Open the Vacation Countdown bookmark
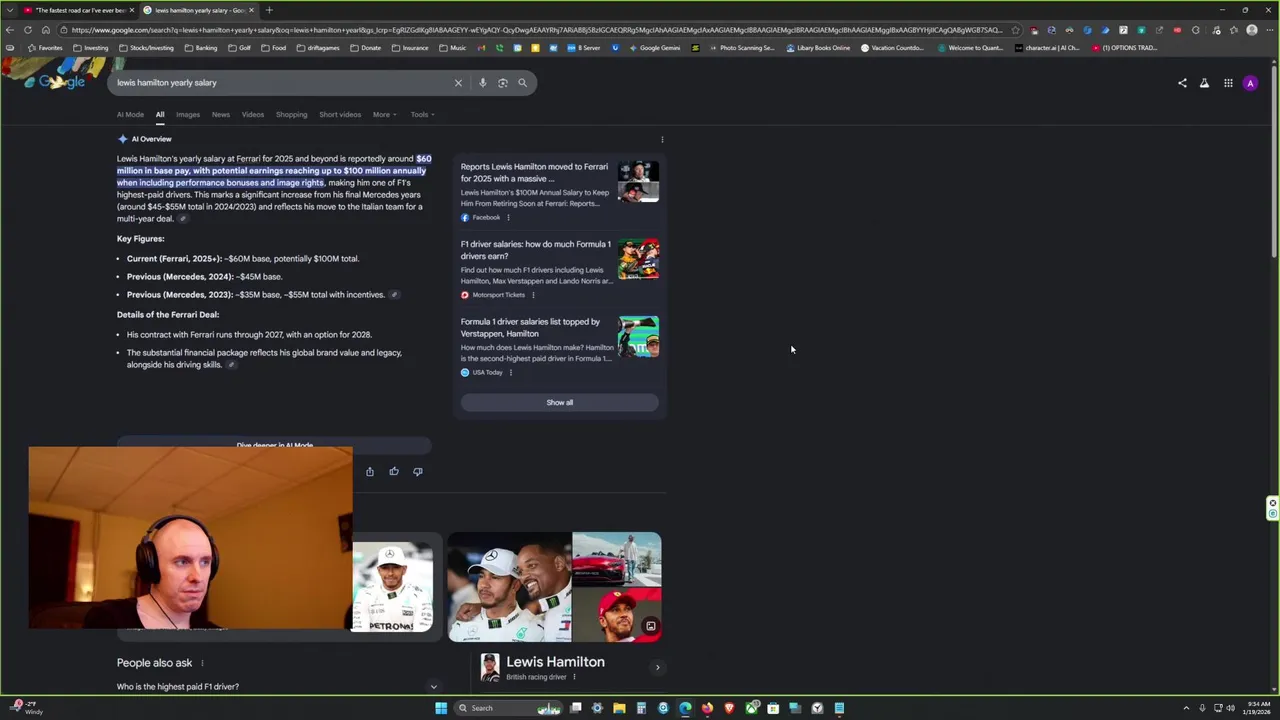This screenshot has height=720, width=1280. click(892, 48)
